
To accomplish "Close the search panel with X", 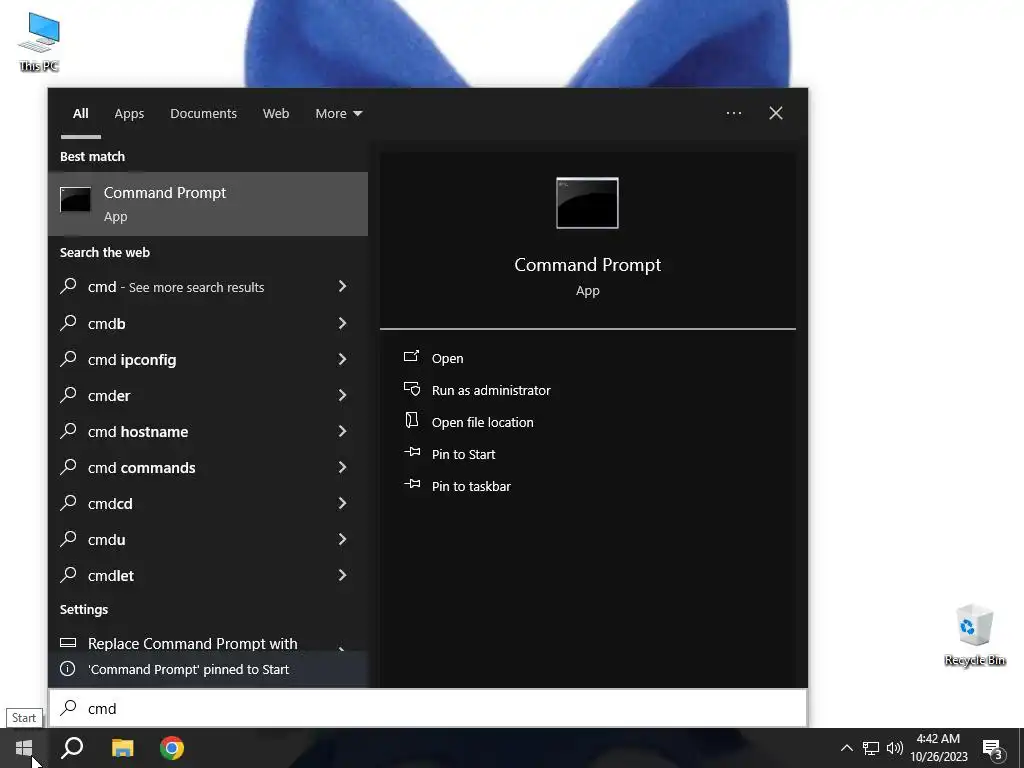I will (776, 113).
